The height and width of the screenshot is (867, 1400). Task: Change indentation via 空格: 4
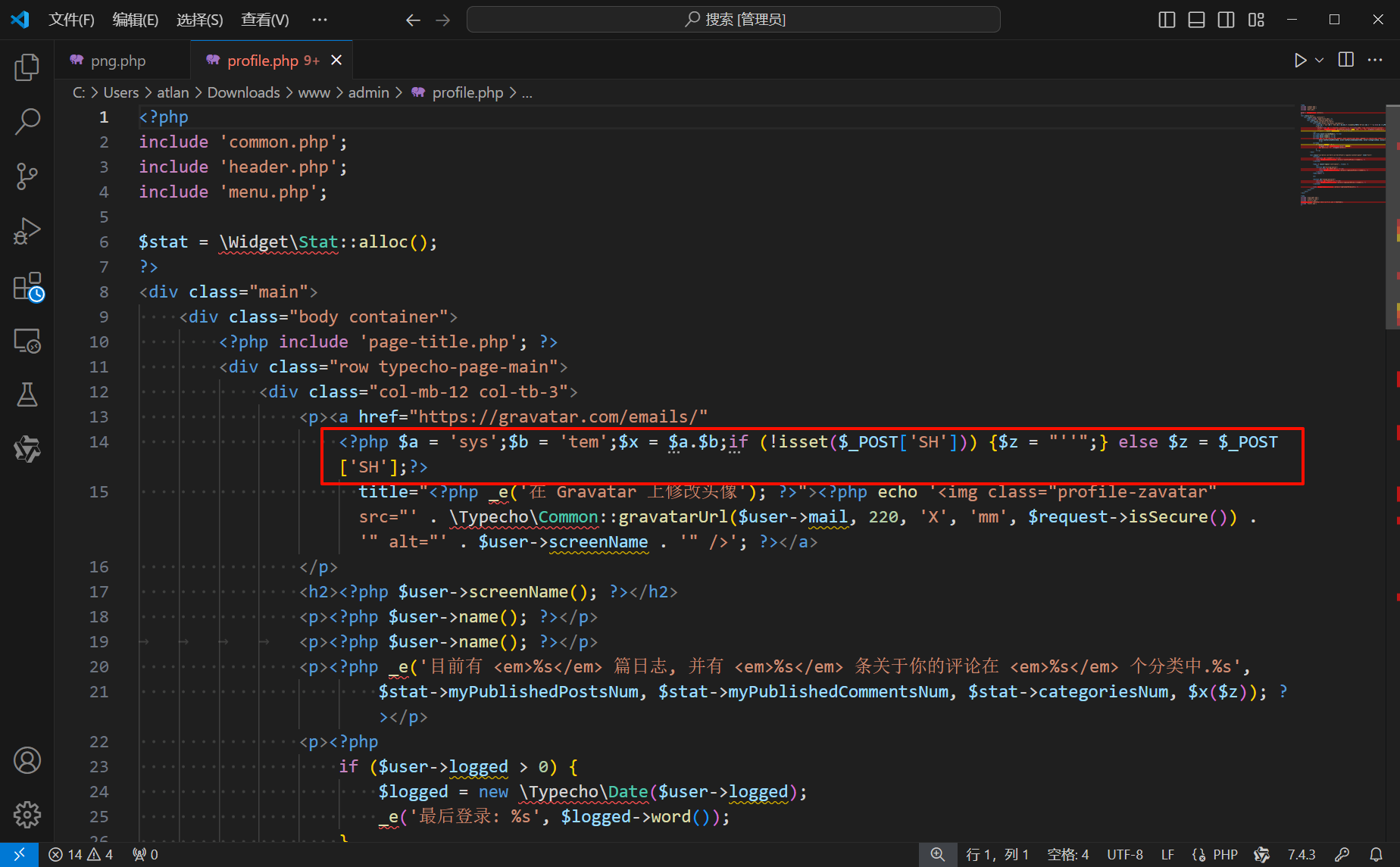(1068, 855)
